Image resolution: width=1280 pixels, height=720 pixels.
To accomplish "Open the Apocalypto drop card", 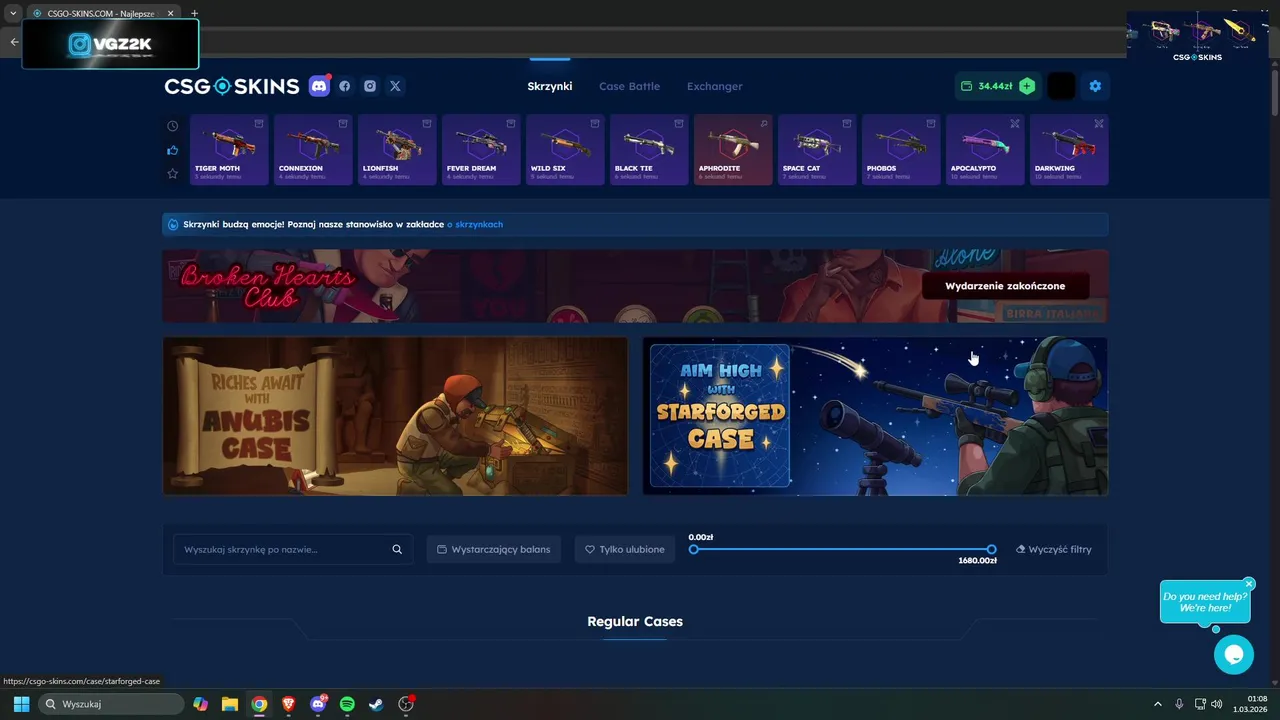I will click(985, 150).
